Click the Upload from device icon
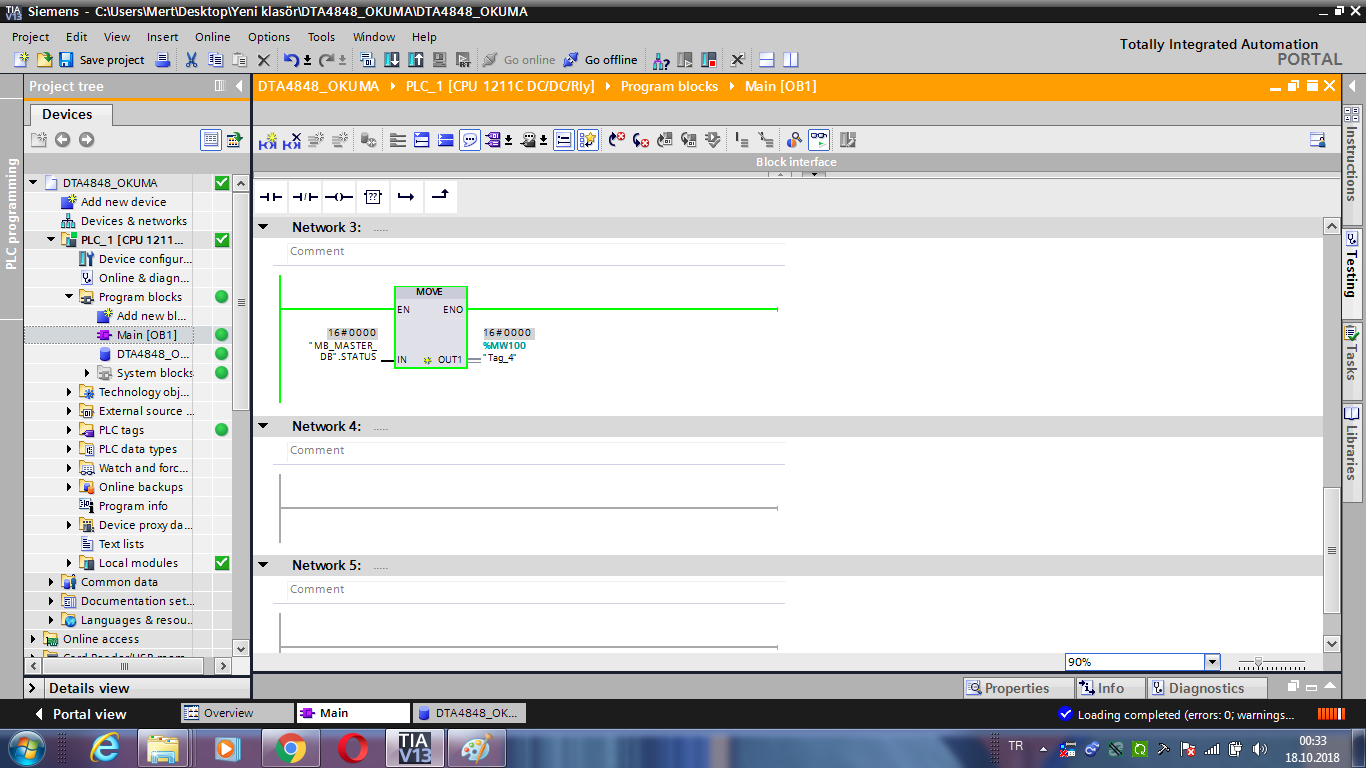Screen dimensions: 1366x768 coord(416,60)
